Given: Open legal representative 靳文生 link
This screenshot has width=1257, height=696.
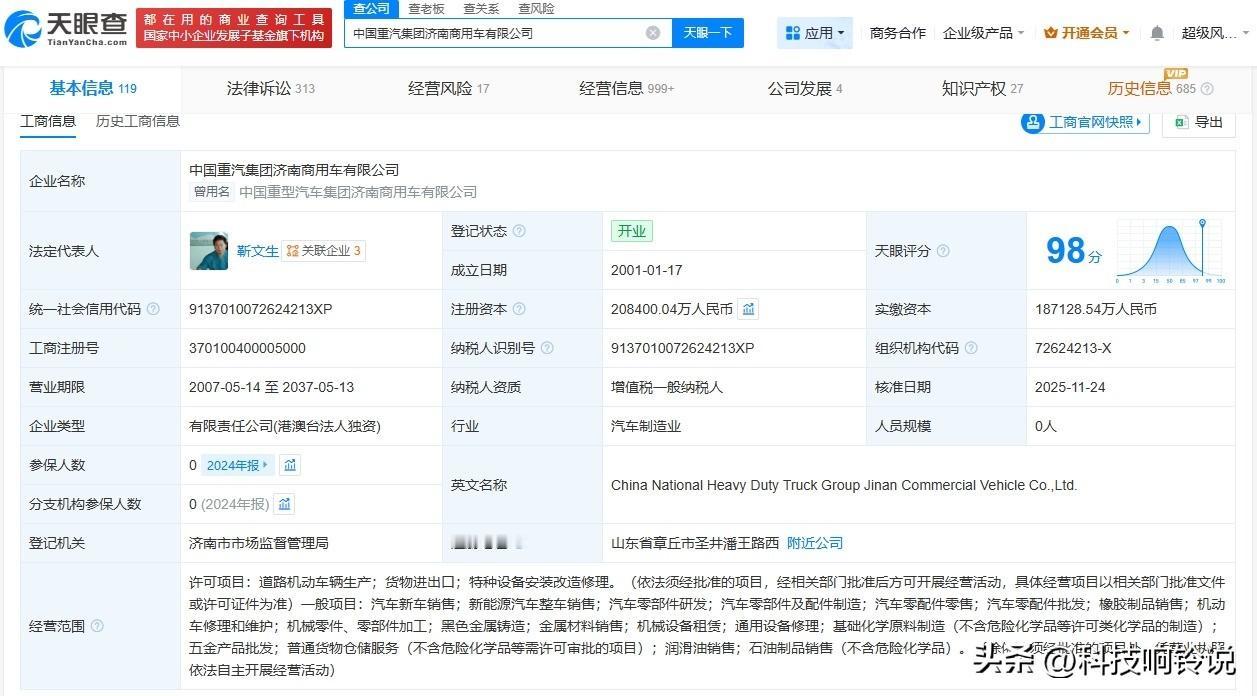Looking at the screenshot, I should pos(257,251).
